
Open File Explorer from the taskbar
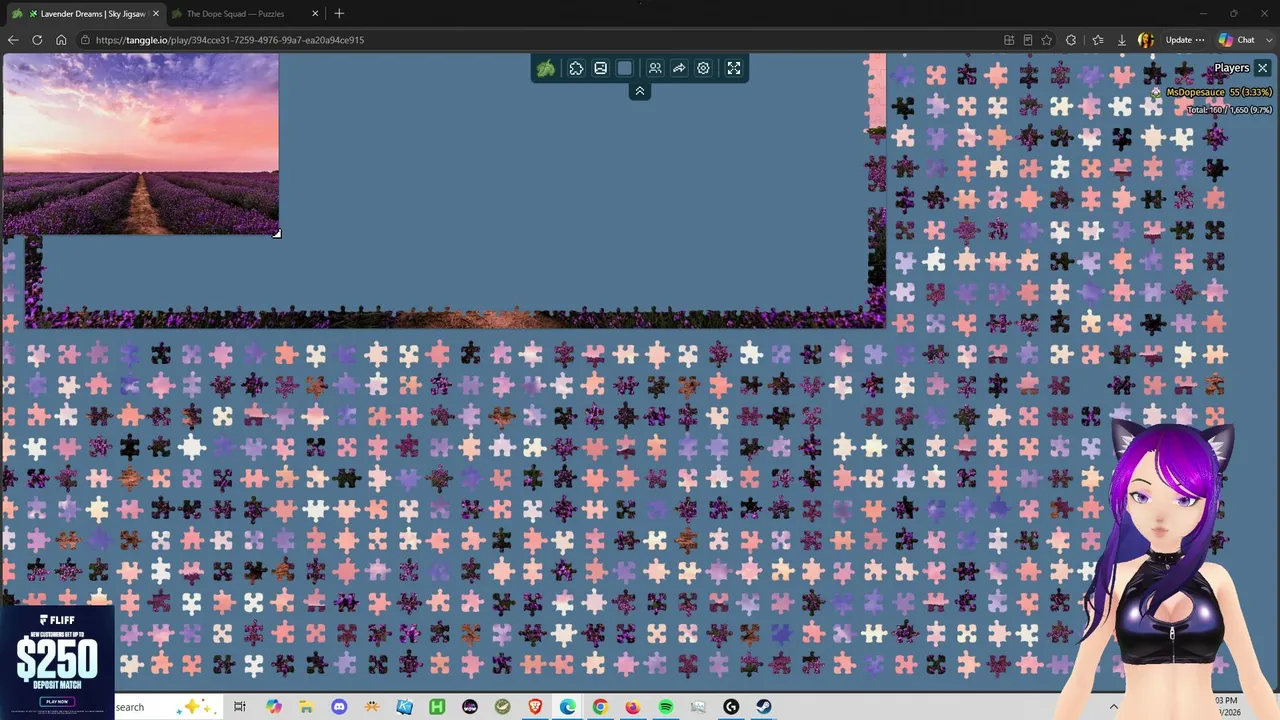(306, 707)
